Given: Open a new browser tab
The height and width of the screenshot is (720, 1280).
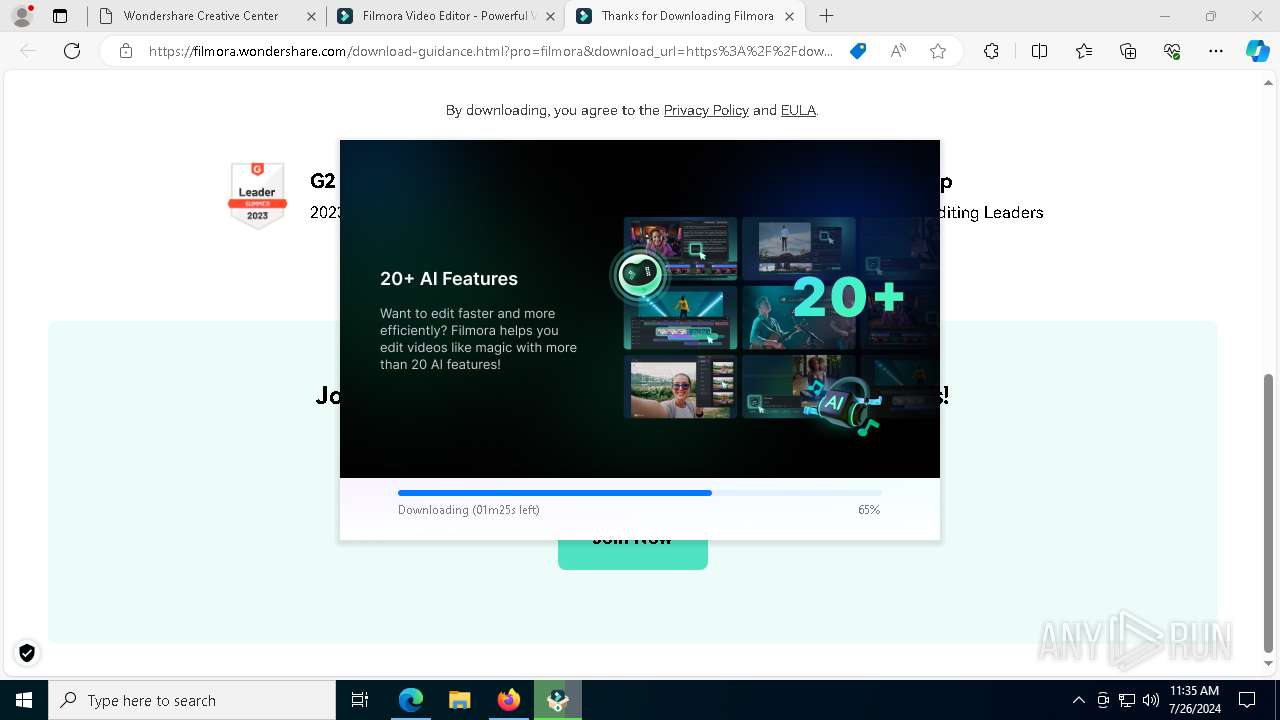Looking at the screenshot, I should (x=826, y=16).
